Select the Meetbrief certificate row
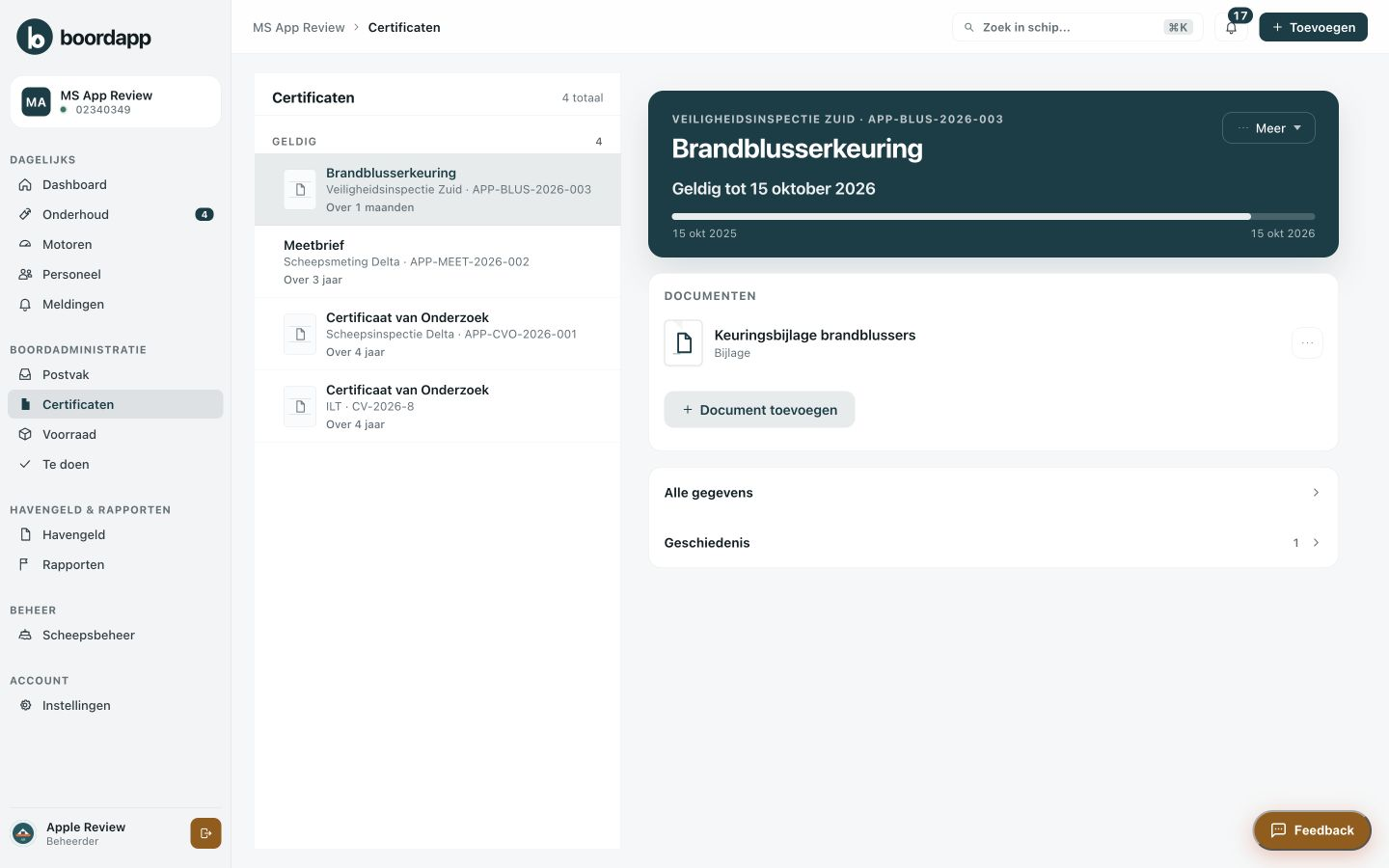 438,262
